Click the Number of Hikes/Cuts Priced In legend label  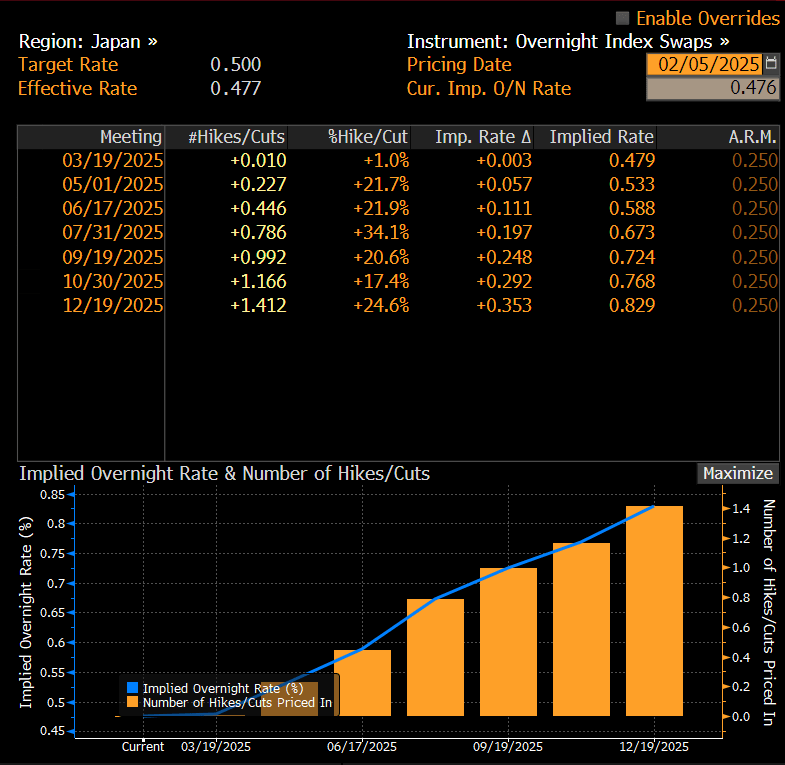pos(237,702)
